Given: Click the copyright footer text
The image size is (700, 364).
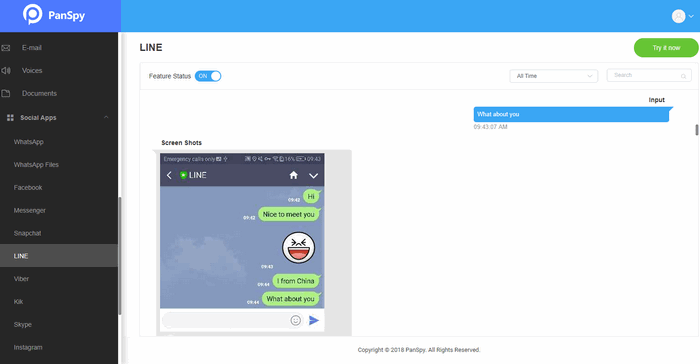Looking at the screenshot, I should point(419,350).
